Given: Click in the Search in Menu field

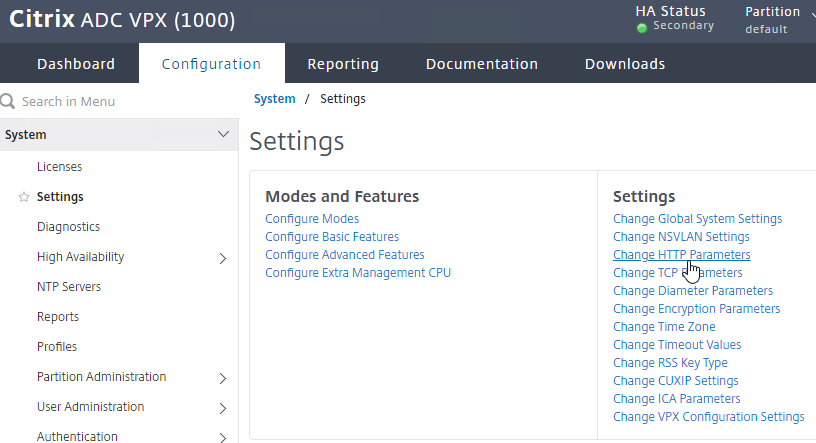Looking at the screenshot, I should tap(120, 101).
